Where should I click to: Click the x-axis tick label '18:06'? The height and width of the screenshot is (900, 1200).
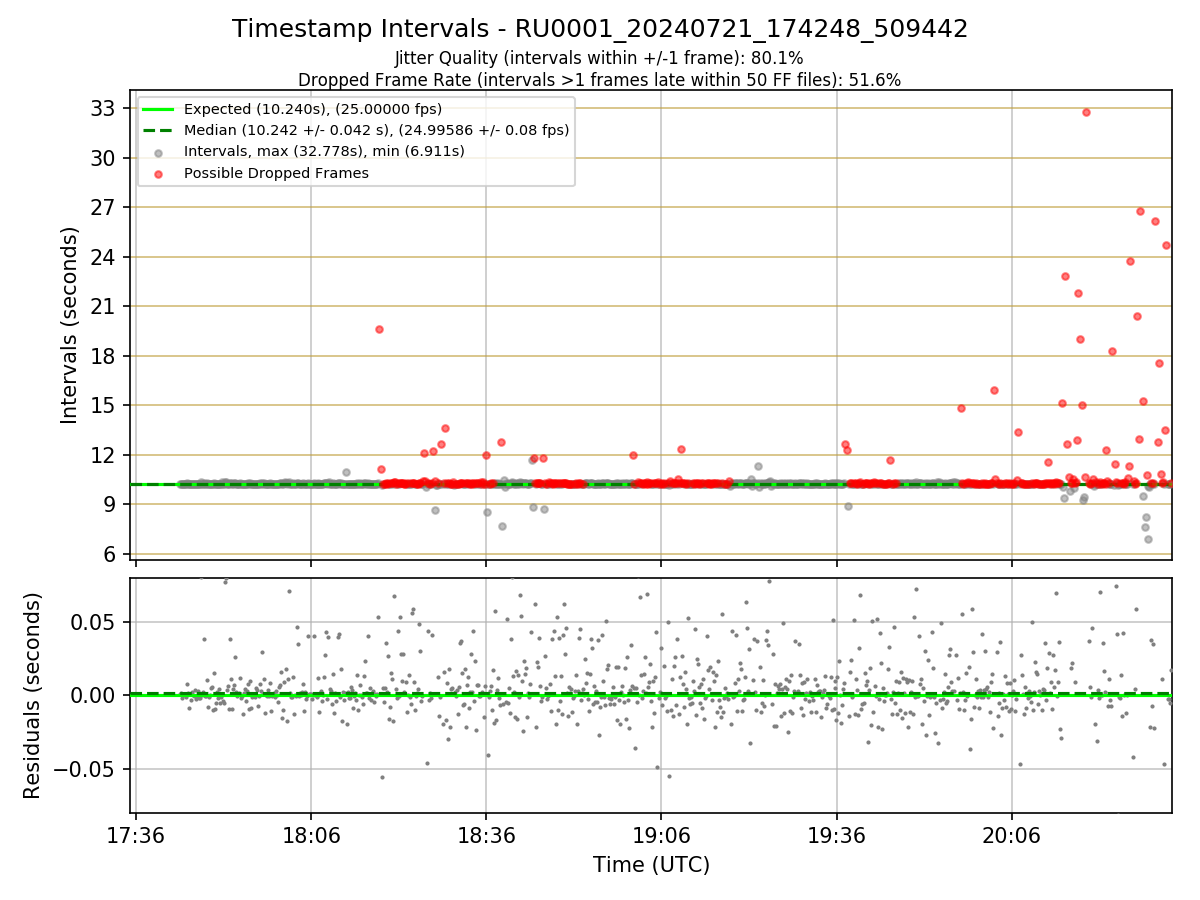[x=311, y=835]
